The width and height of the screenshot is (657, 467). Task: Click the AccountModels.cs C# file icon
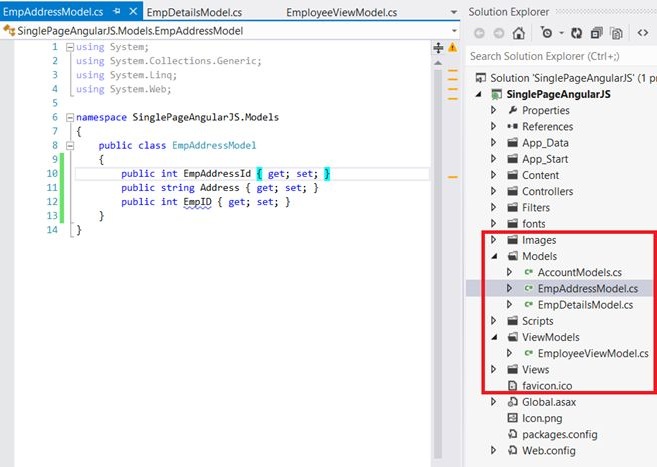529,272
